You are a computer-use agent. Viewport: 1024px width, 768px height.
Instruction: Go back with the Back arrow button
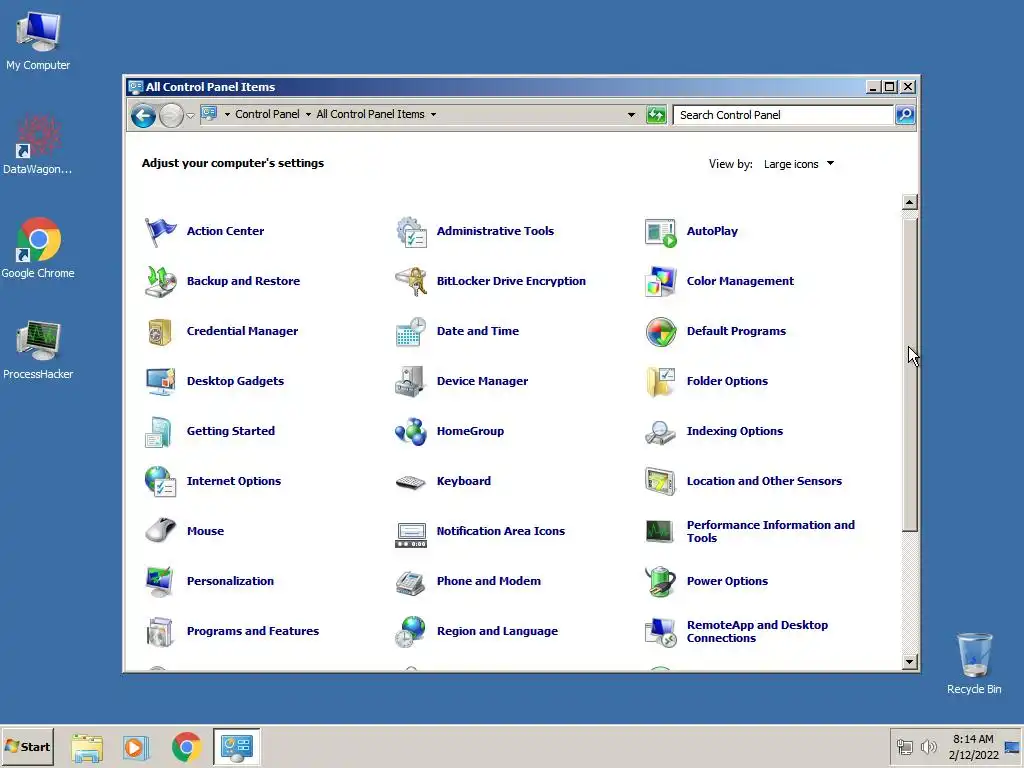point(143,116)
